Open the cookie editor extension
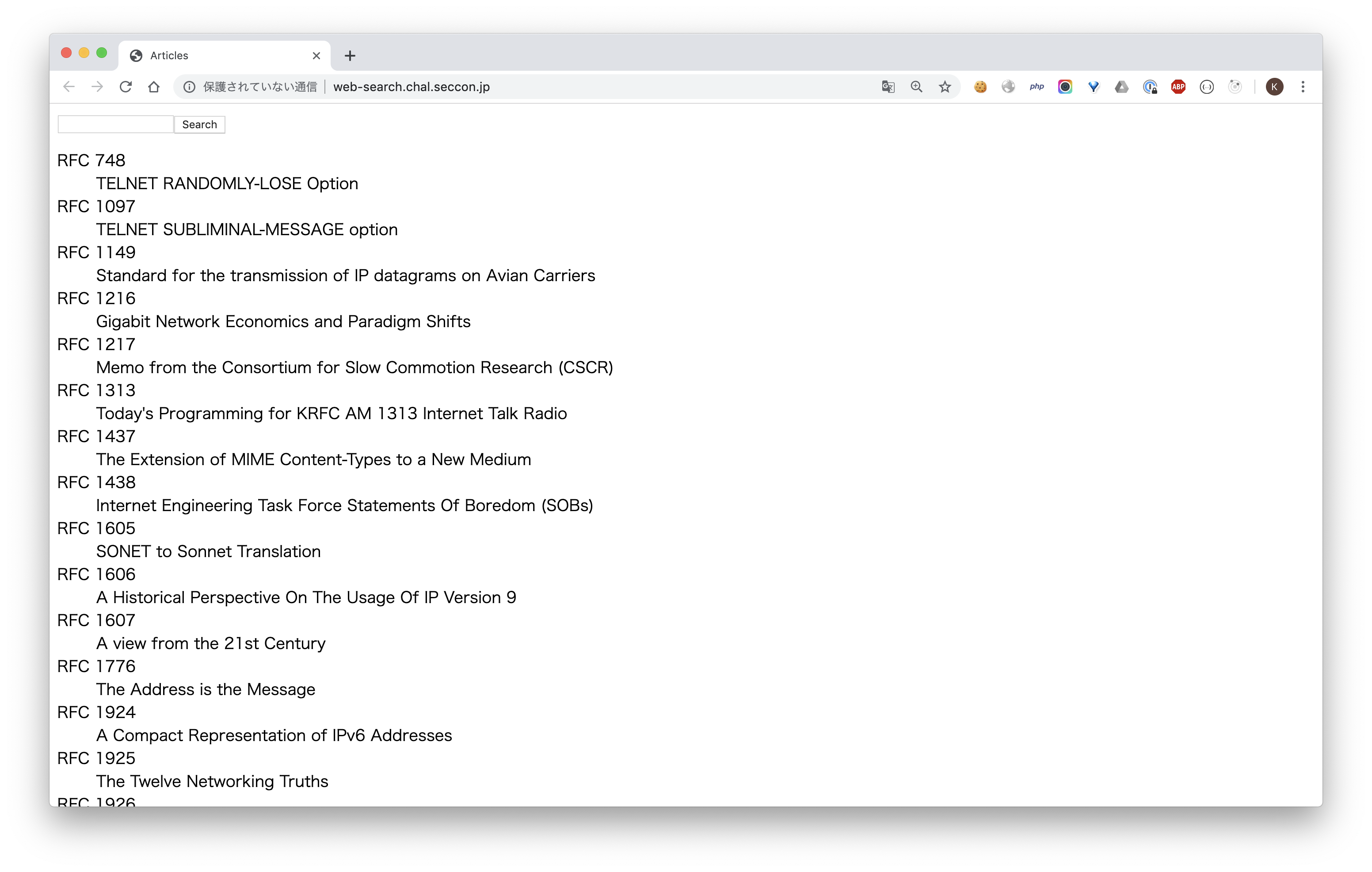The width and height of the screenshot is (1372, 872). (x=980, y=87)
